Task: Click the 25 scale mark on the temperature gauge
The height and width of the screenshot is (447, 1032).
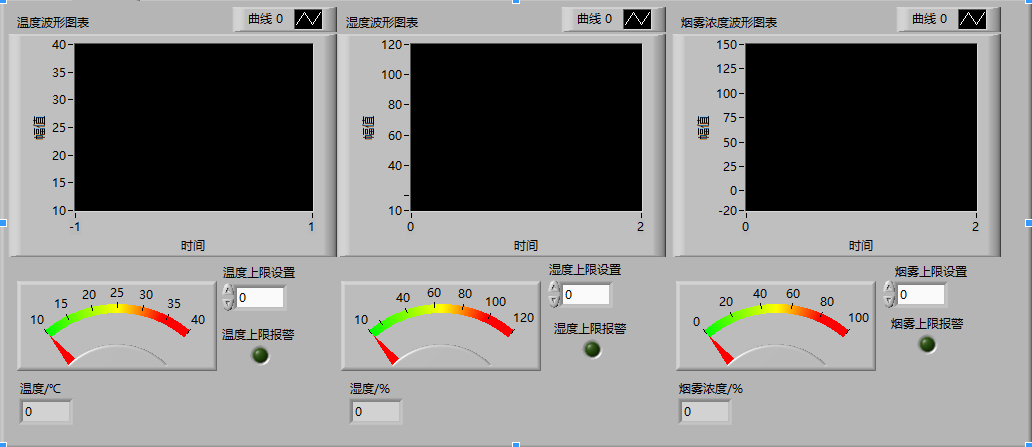Action: (x=117, y=292)
